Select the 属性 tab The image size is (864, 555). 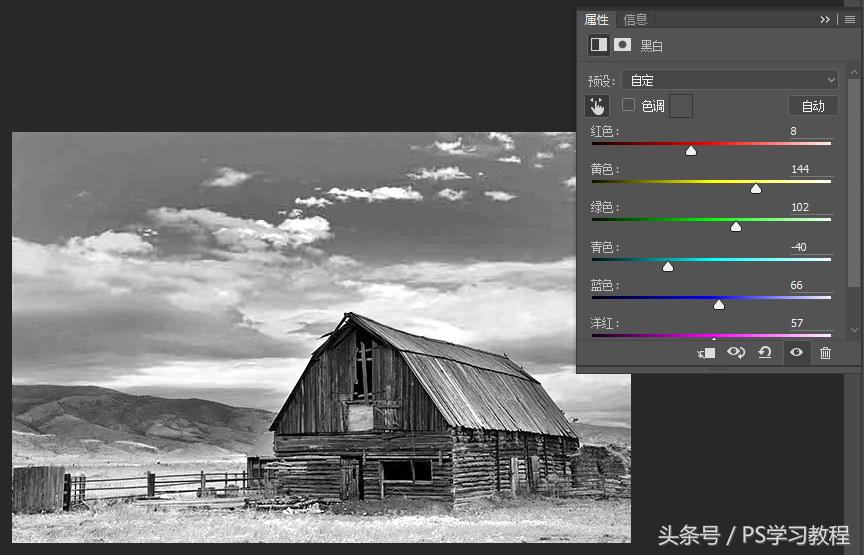(x=597, y=19)
